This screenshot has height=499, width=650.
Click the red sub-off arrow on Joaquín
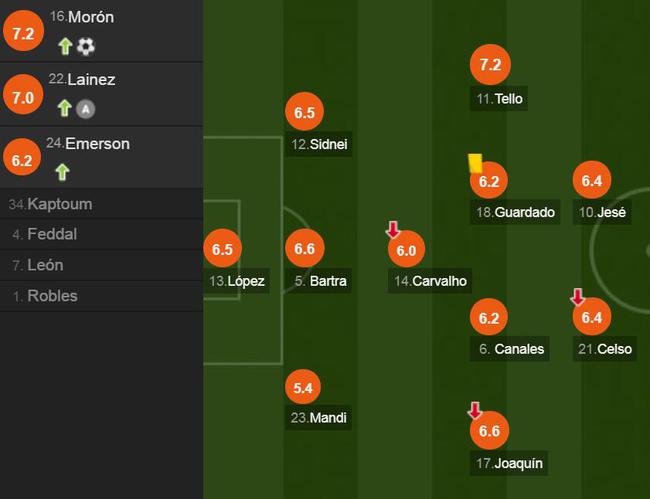(x=475, y=410)
